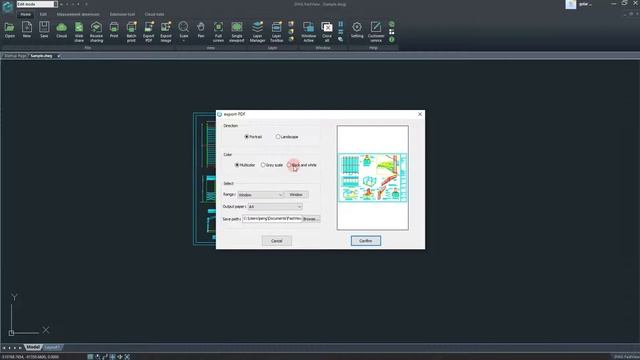Image resolution: width=640 pixels, height=360 pixels.
Task: Switch to the Model layout tab
Action: [33, 347]
